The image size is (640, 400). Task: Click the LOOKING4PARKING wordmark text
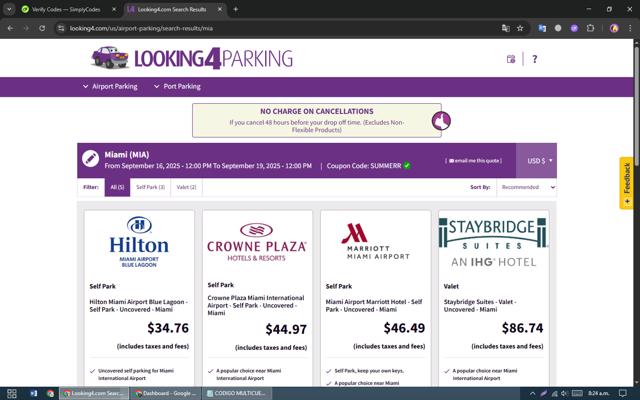pyautogui.click(x=213, y=59)
